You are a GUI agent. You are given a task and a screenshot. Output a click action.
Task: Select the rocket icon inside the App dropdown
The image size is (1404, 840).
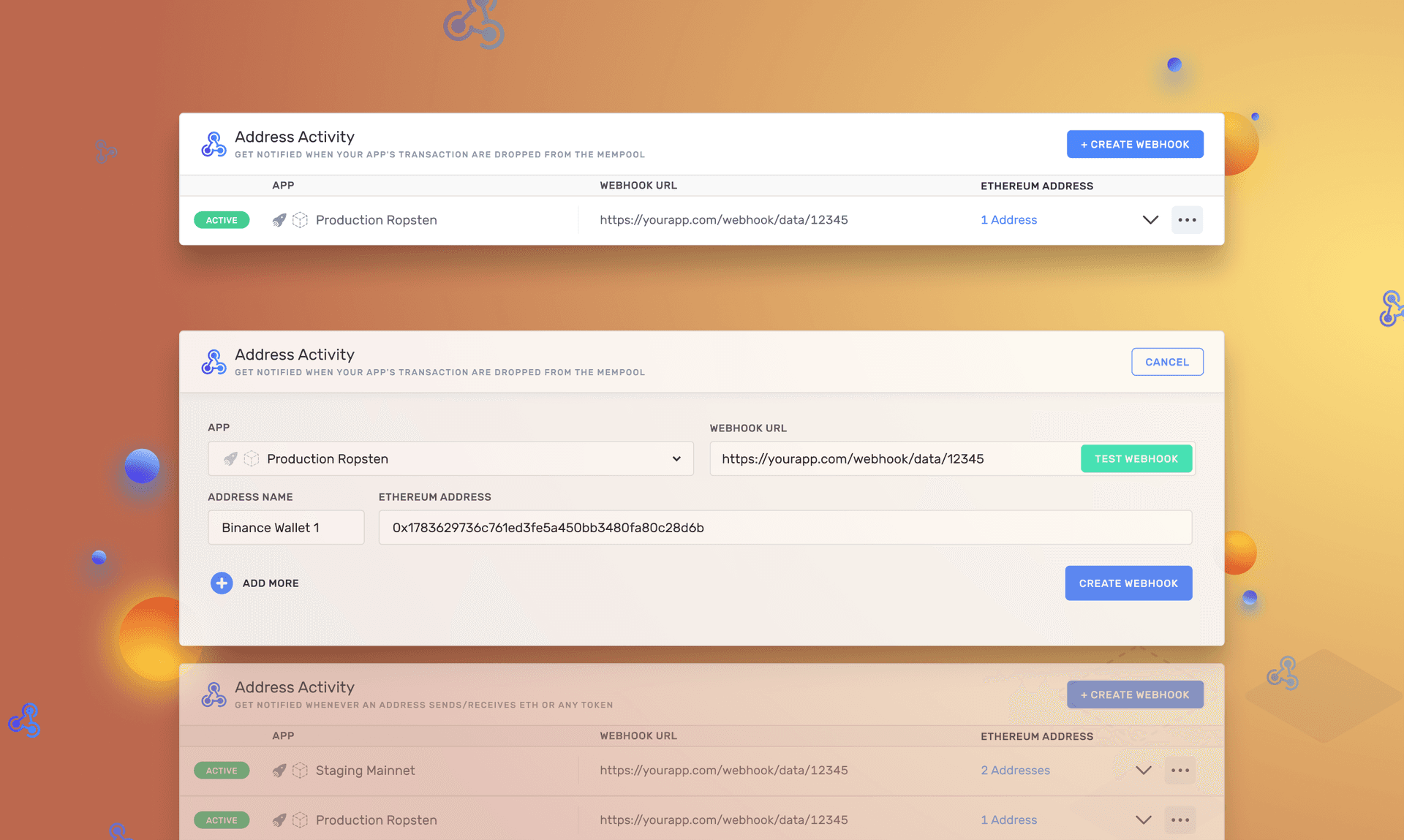tap(231, 458)
